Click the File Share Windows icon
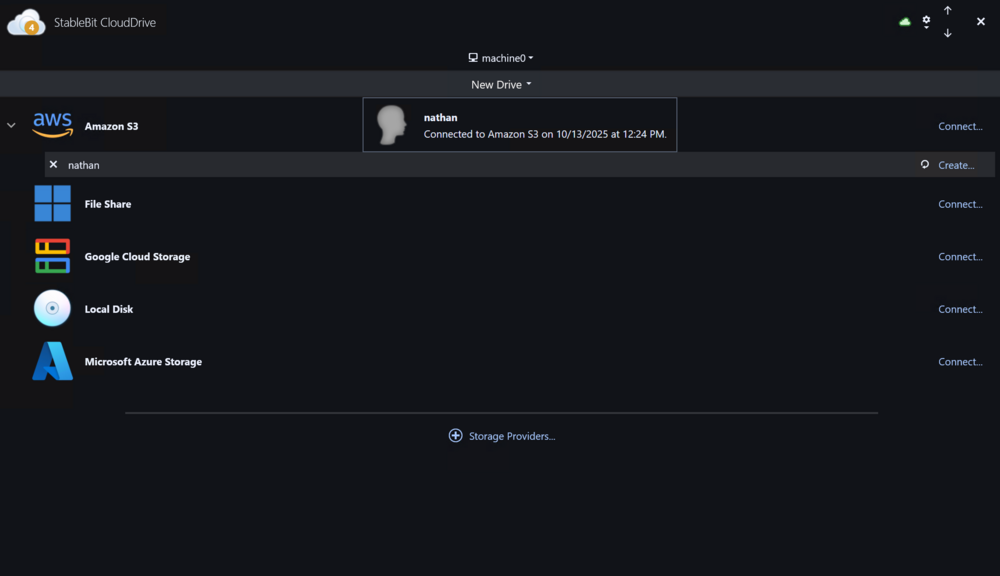This screenshot has height=576, width=1000. tap(52, 203)
